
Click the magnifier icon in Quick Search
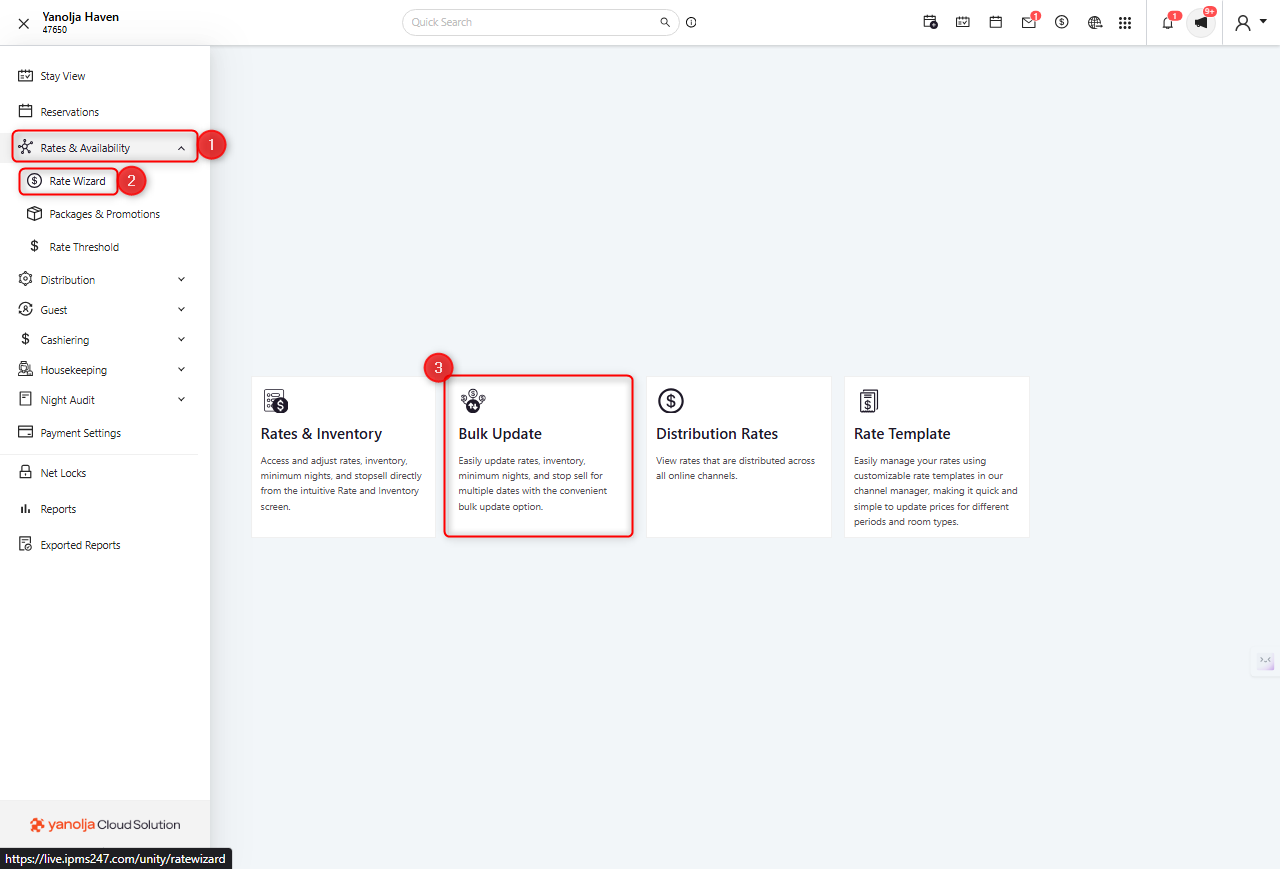[x=665, y=22]
